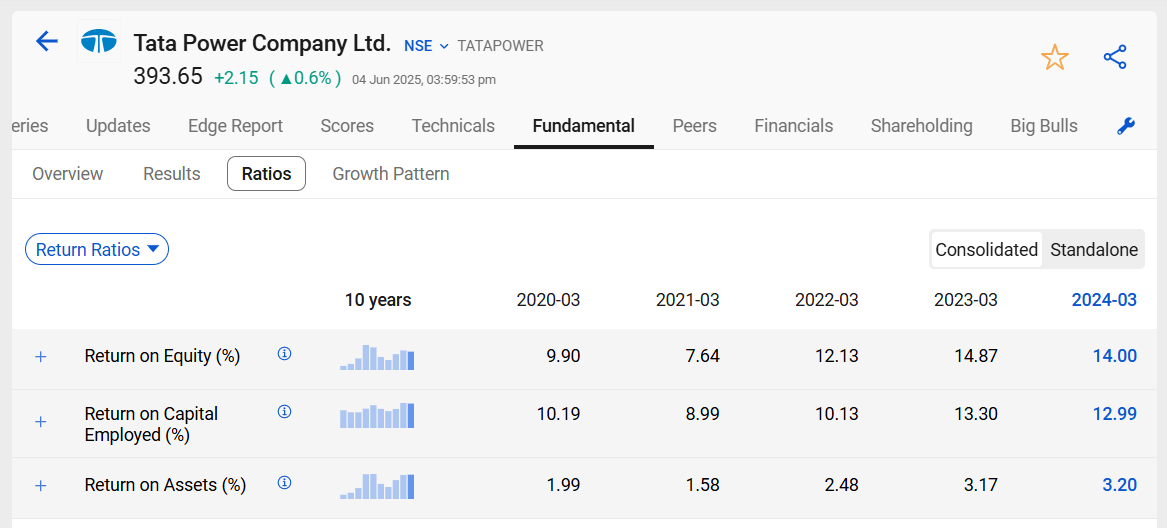
Task: Click the Return on Equity value 12.13
Action: pyautogui.click(x=837, y=356)
